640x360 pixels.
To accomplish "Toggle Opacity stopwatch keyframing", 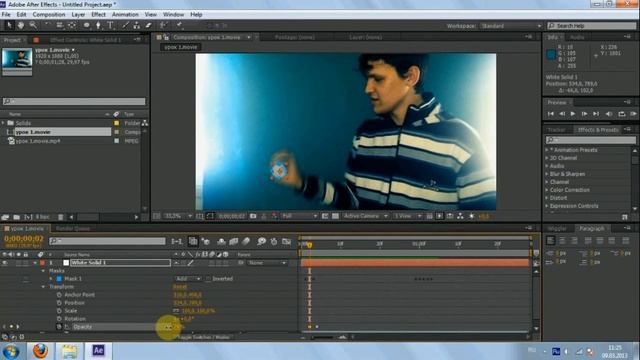I will pyautogui.click(x=59, y=327).
